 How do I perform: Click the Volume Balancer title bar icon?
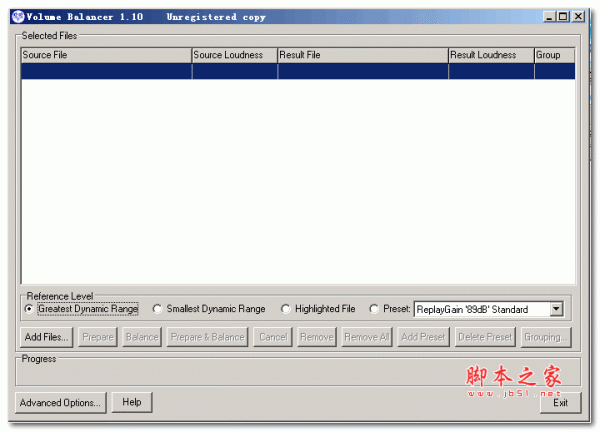tap(18, 17)
